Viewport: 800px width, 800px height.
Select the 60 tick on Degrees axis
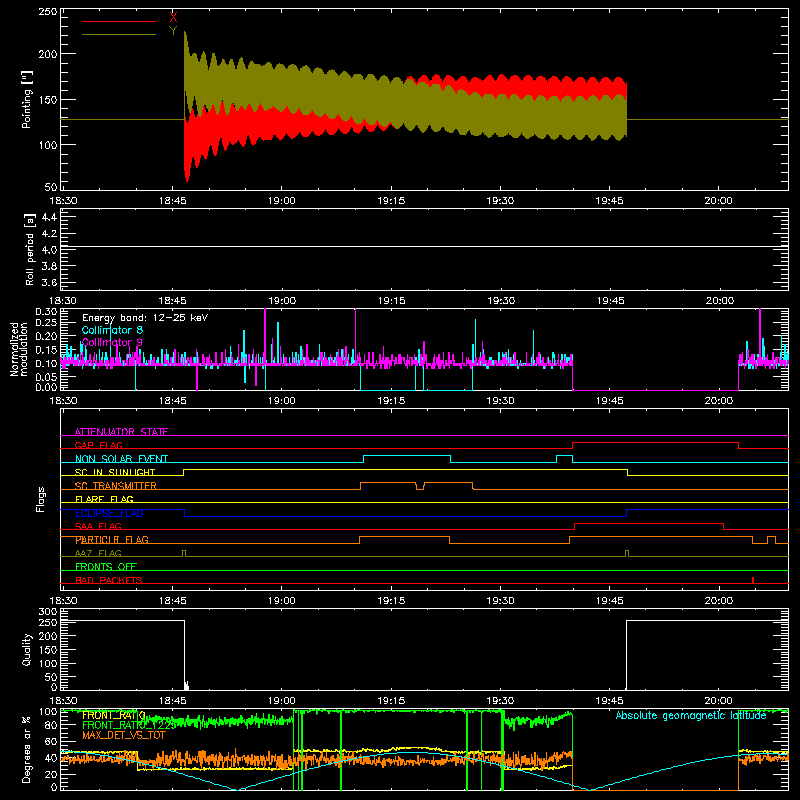[51, 742]
